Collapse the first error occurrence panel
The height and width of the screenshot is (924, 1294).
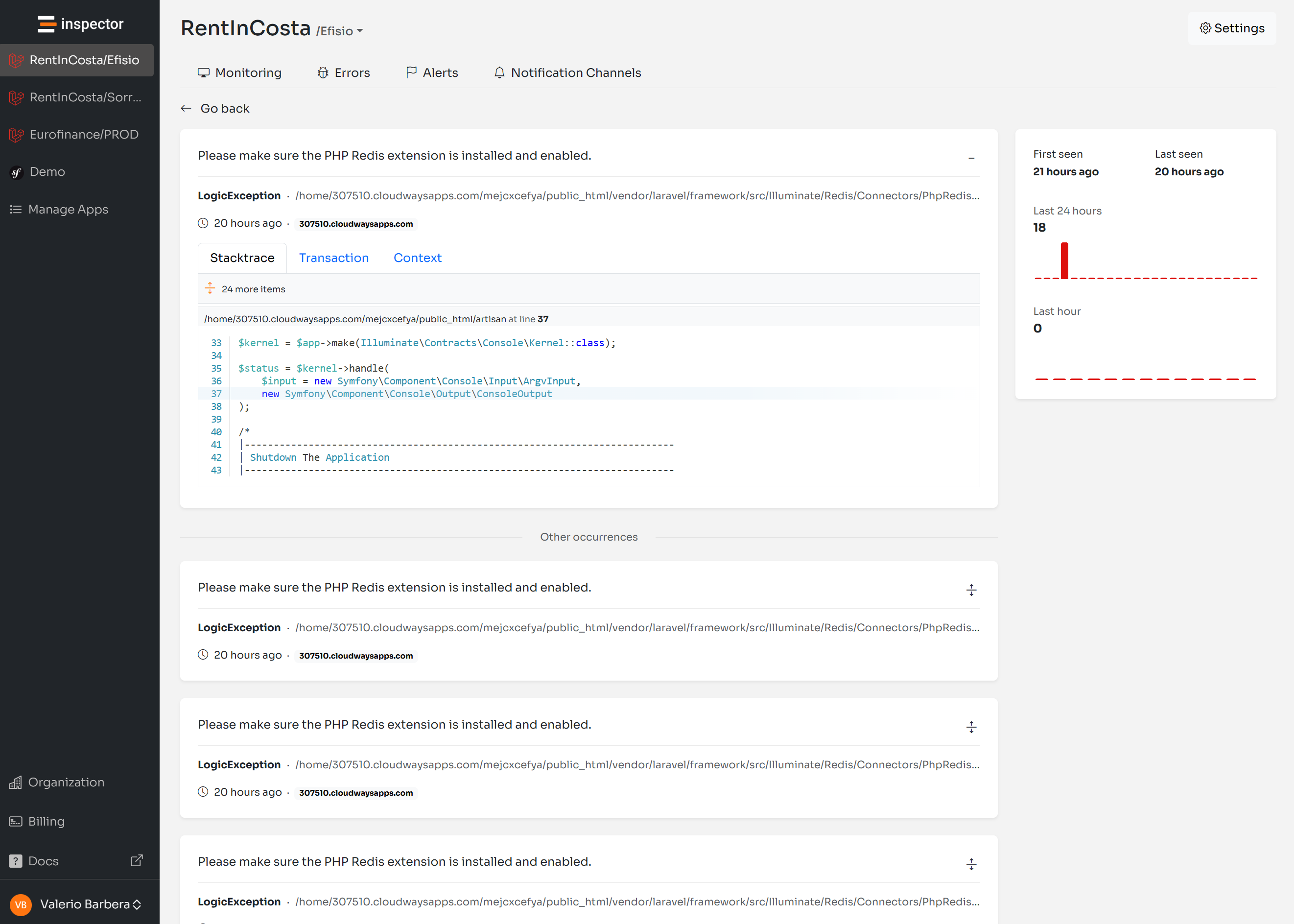coord(971,158)
